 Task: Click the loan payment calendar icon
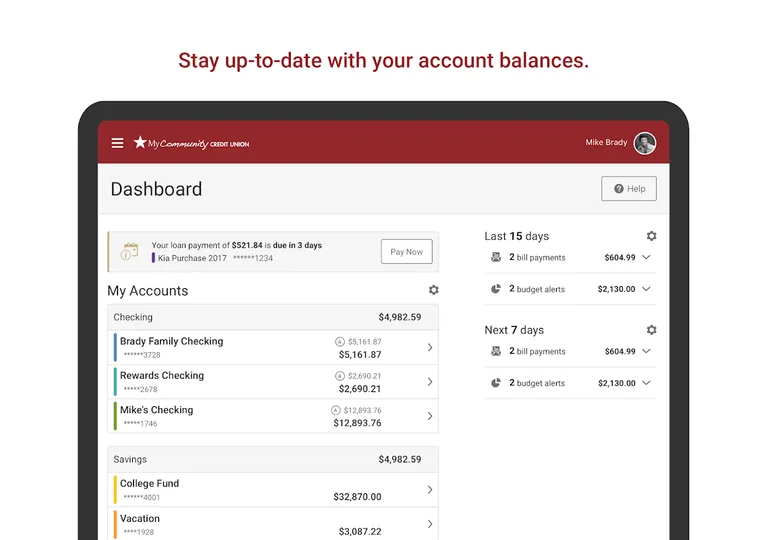(x=129, y=251)
